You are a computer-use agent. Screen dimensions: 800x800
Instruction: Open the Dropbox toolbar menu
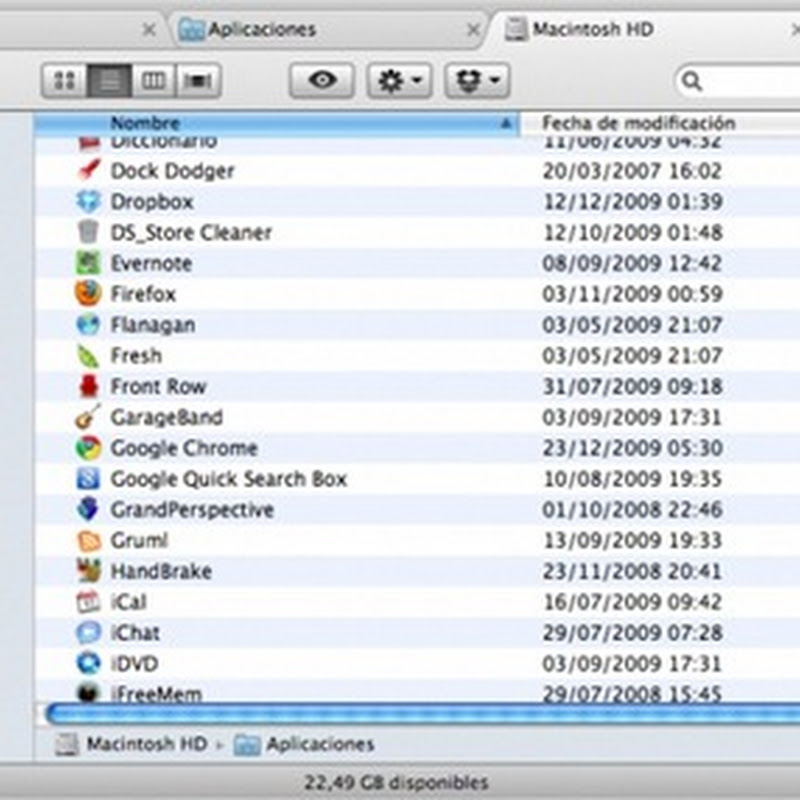477,80
